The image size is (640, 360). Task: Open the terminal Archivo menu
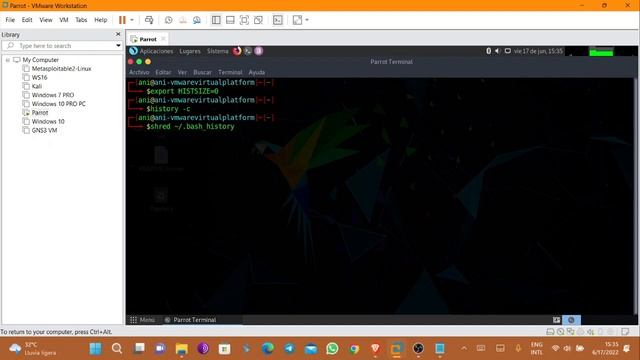[x=139, y=72]
